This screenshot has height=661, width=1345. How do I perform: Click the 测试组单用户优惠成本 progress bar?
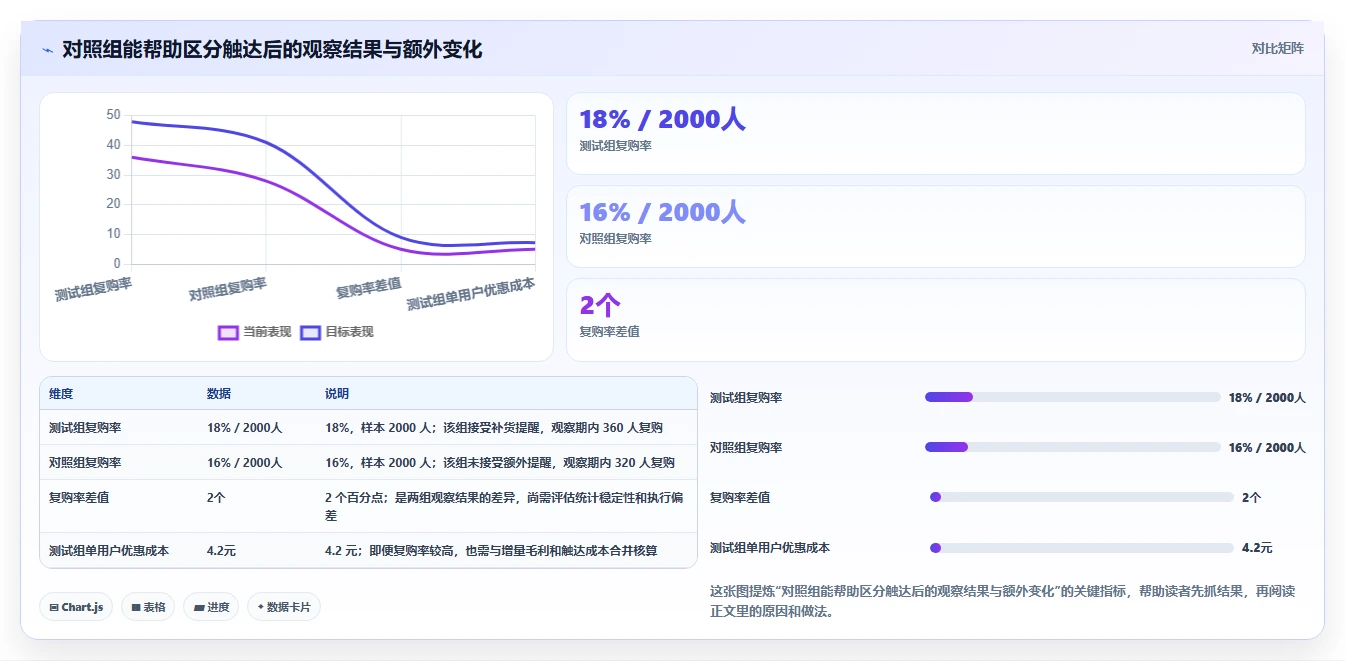(1082, 548)
